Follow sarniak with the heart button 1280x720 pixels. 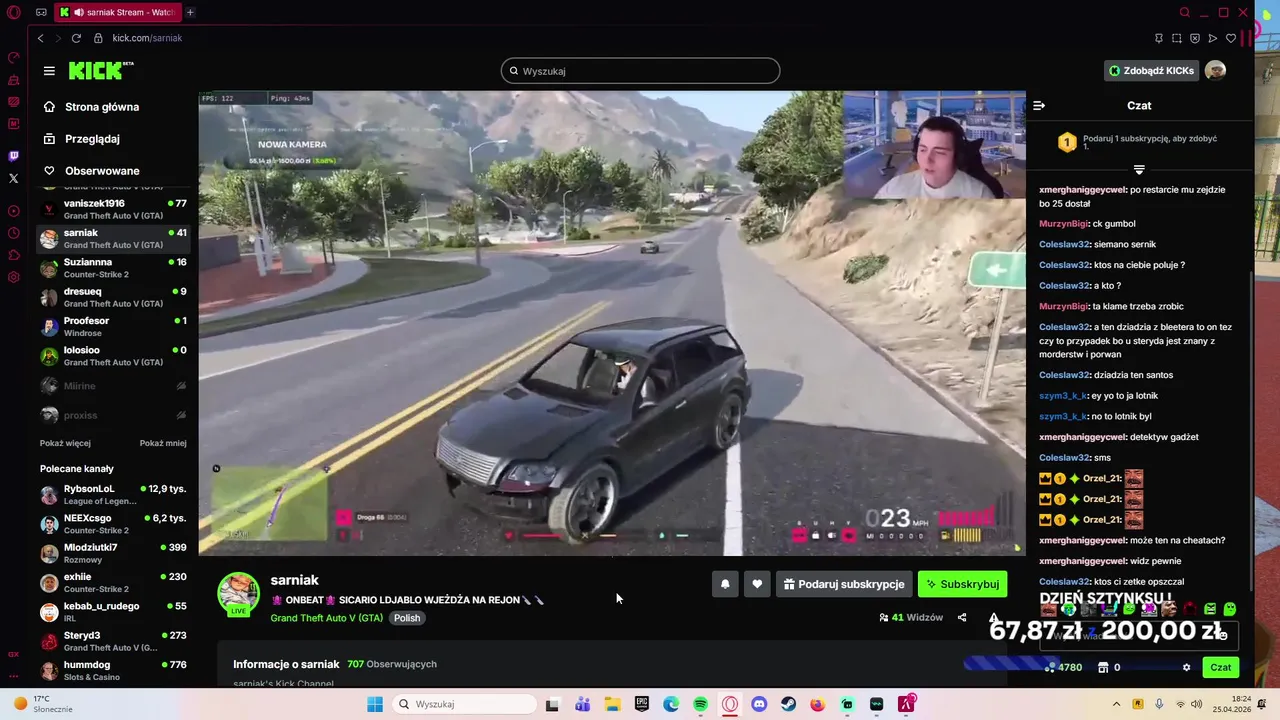point(757,584)
